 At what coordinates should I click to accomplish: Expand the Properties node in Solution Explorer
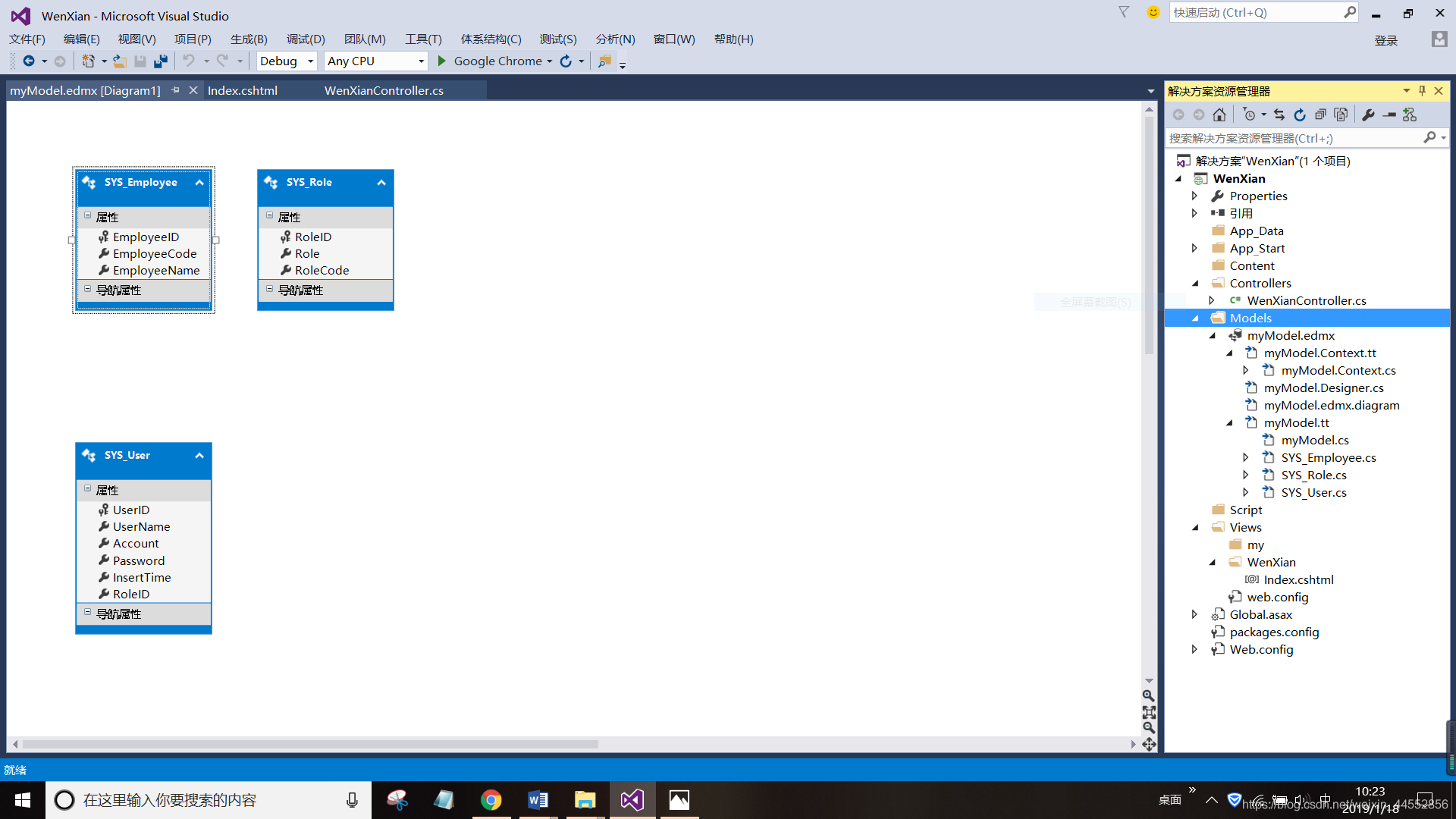(1195, 196)
